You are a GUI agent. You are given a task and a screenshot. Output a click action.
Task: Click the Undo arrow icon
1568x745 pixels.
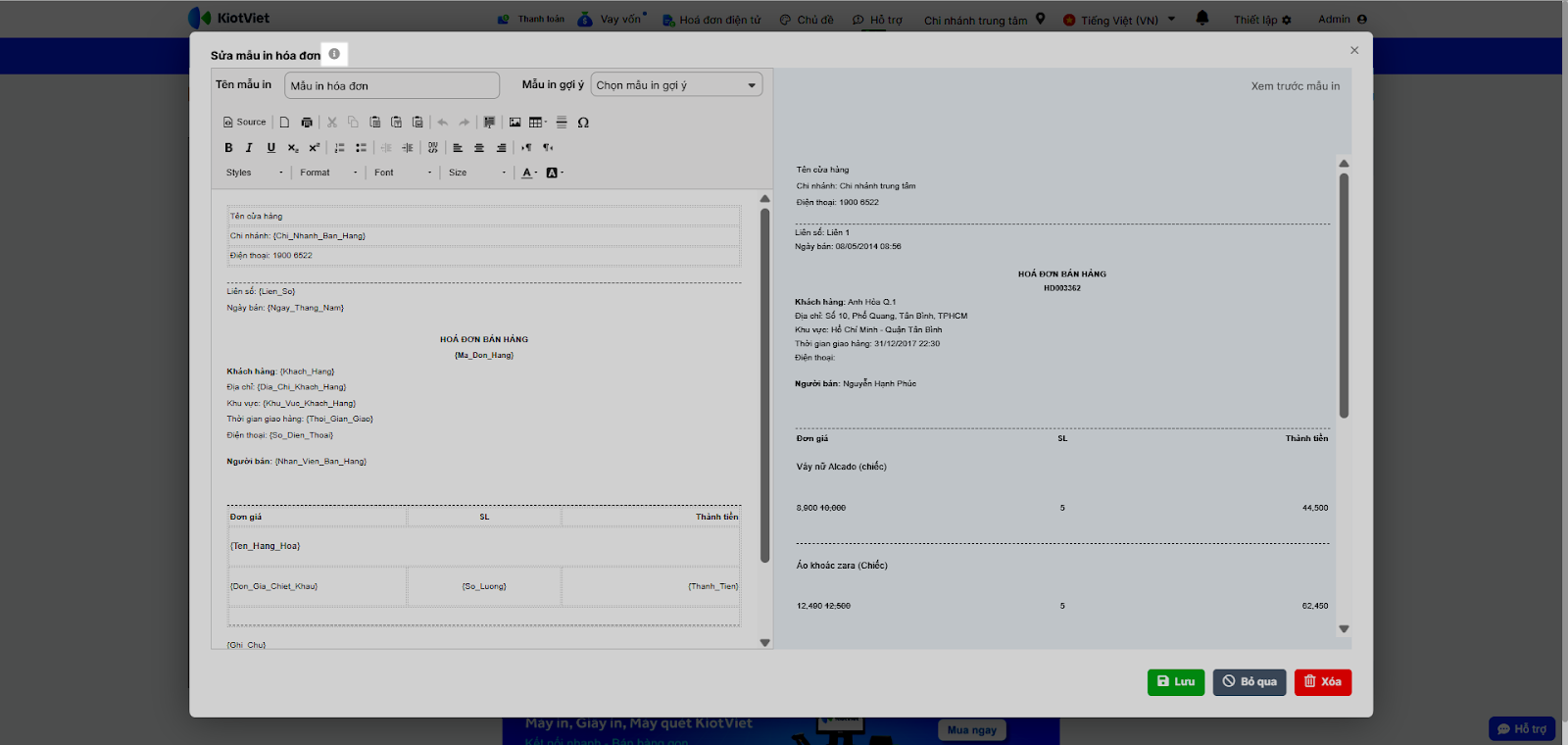coord(443,123)
